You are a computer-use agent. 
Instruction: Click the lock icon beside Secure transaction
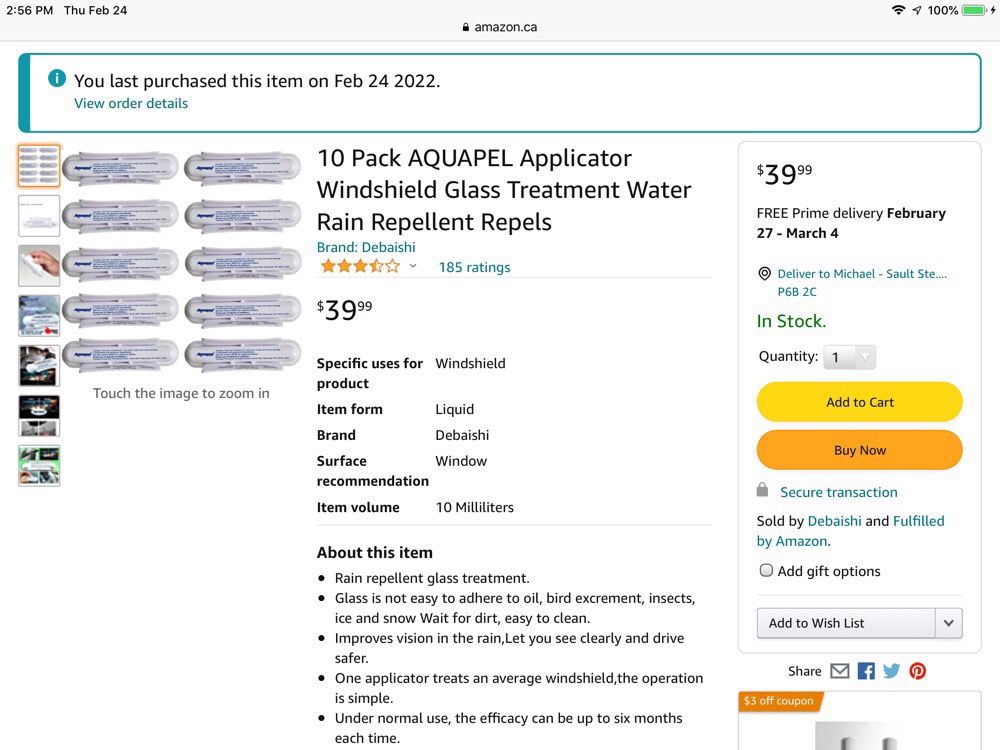pos(763,491)
